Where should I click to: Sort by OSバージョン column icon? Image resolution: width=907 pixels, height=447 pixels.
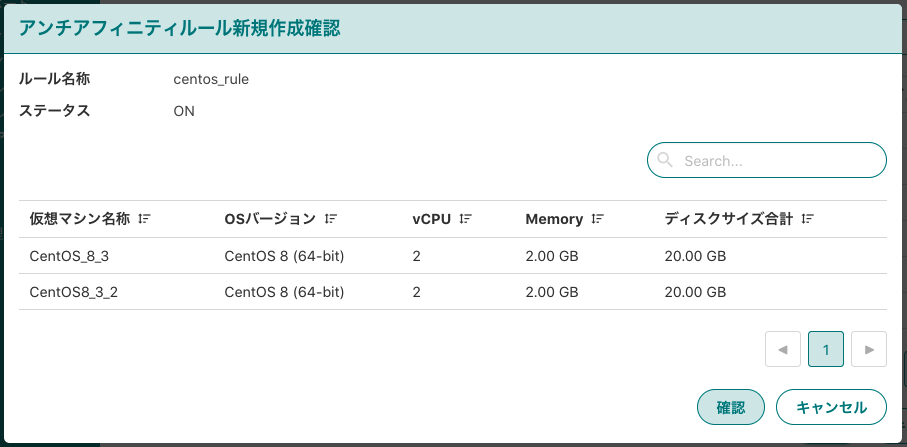click(x=331, y=219)
